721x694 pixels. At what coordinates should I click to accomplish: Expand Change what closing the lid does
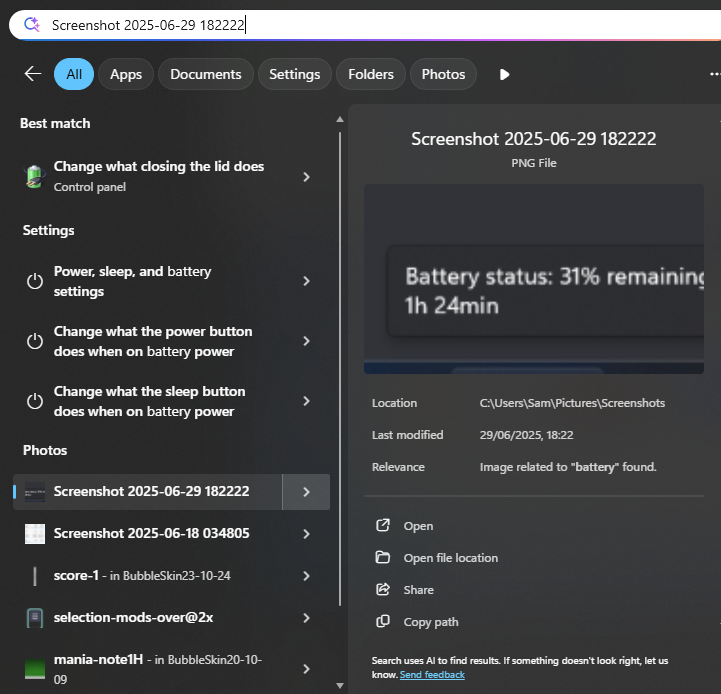click(306, 177)
